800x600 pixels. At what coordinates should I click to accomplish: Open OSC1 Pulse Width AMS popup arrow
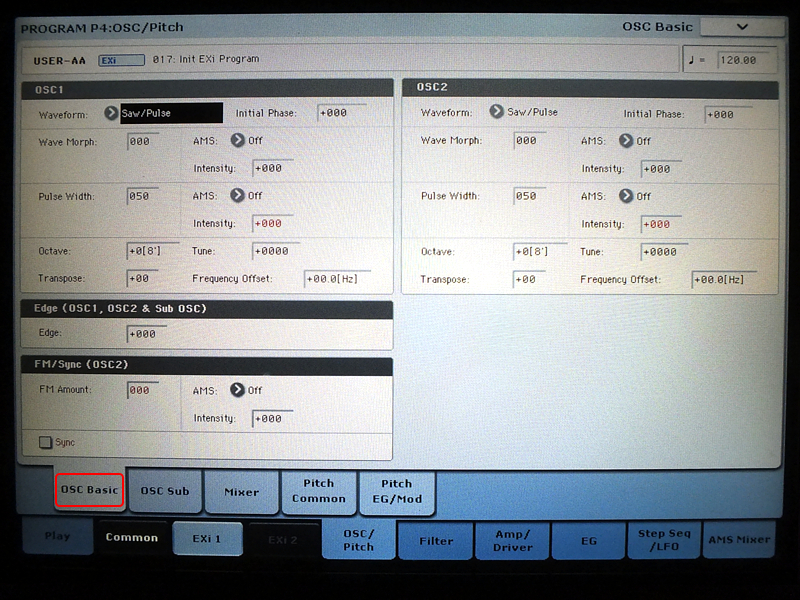[237, 195]
